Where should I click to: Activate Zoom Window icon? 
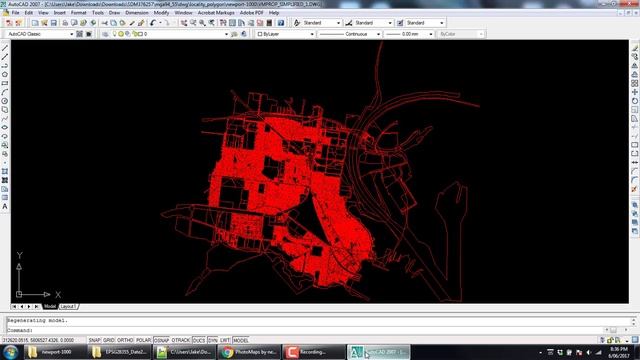pyautogui.click(x=202, y=23)
